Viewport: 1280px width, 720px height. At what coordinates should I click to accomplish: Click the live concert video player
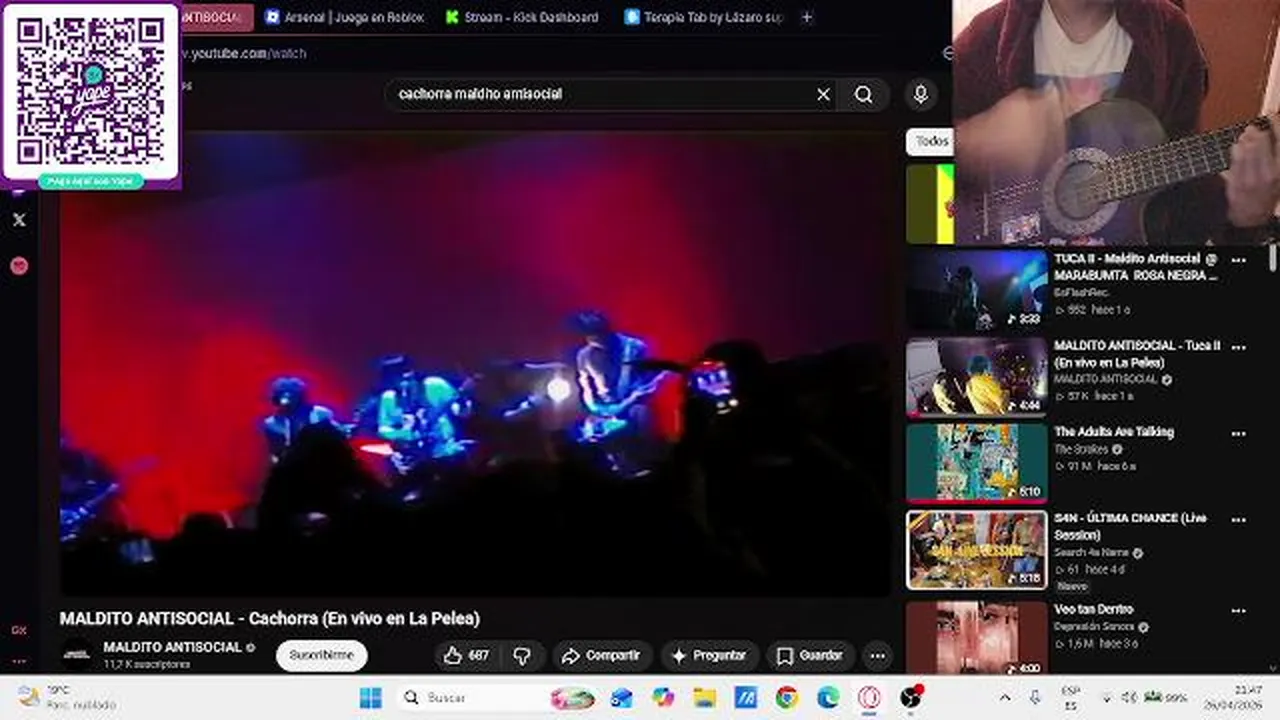[x=476, y=363]
